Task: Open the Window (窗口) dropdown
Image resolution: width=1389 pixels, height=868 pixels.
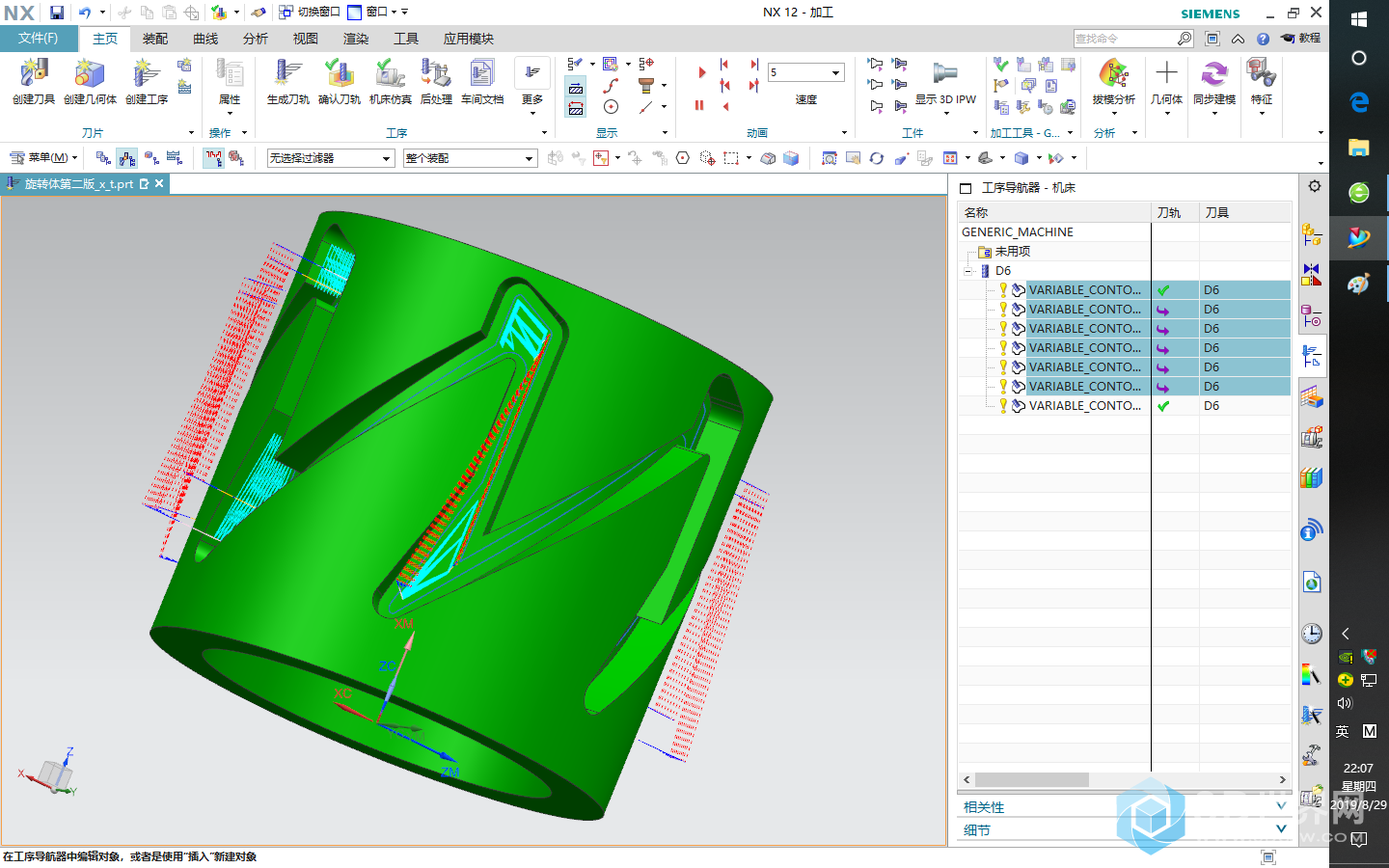Action: (377, 13)
